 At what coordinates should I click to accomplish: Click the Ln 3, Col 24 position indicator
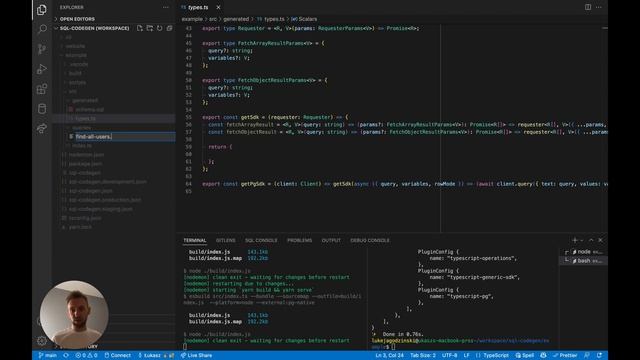389,356
